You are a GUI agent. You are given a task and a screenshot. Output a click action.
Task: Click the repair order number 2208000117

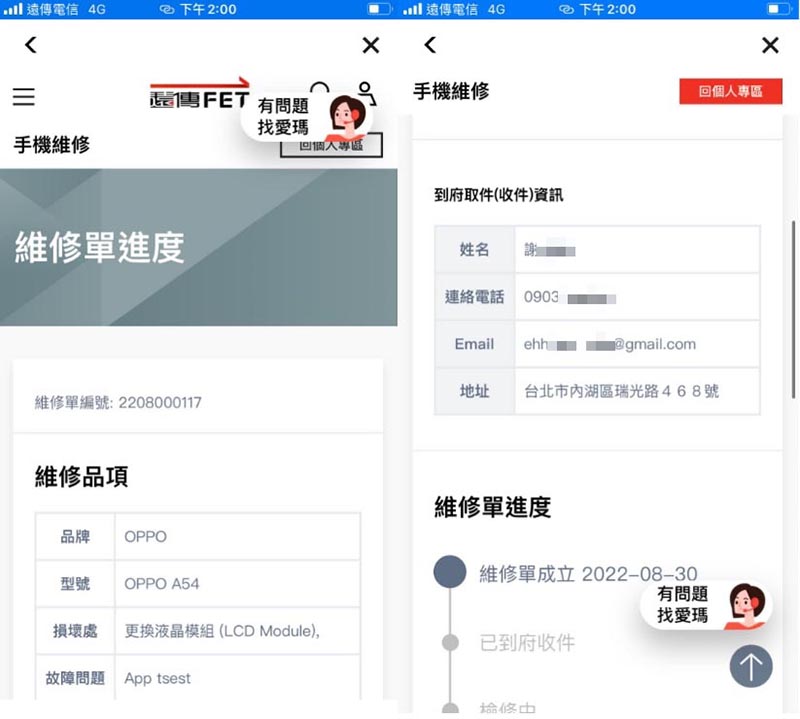160,403
